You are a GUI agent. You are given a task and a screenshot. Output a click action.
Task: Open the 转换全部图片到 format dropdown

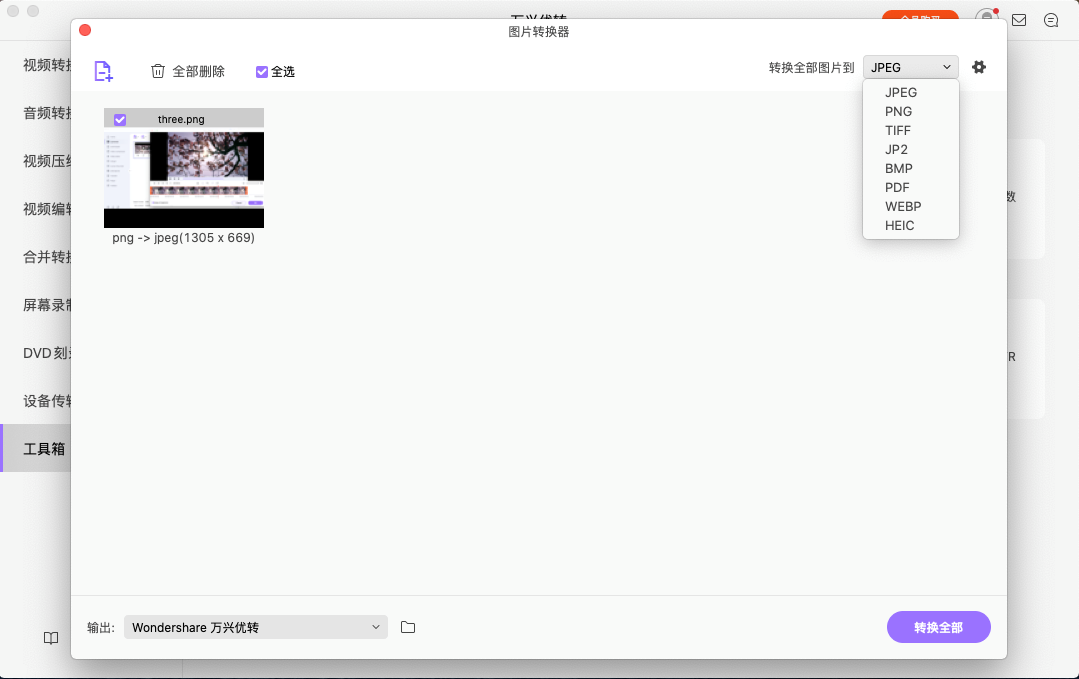tap(909, 66)
